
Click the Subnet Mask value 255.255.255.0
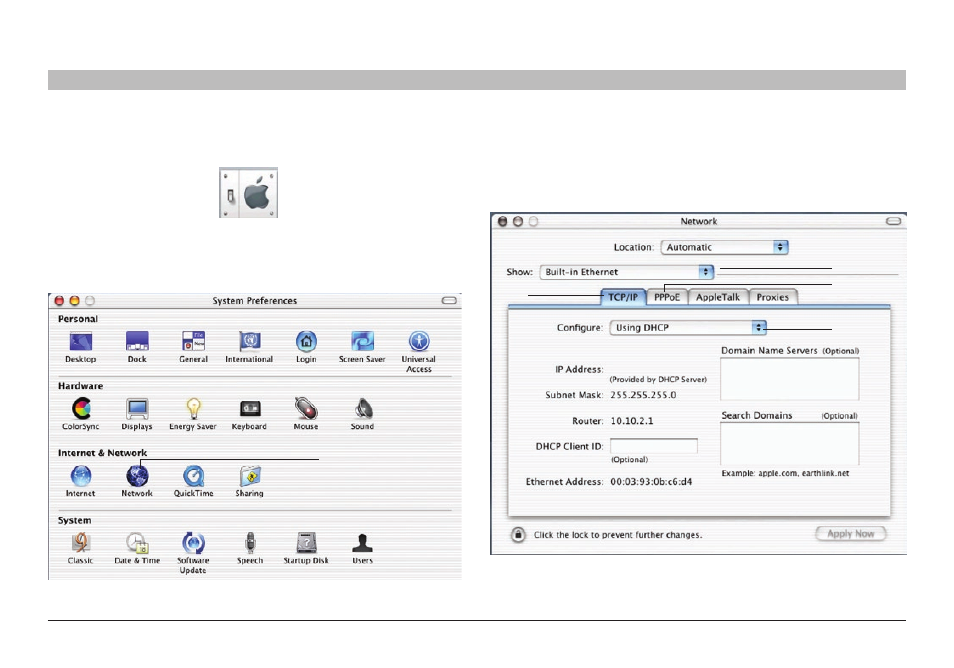pyautogui.click(x=643, y=395)
